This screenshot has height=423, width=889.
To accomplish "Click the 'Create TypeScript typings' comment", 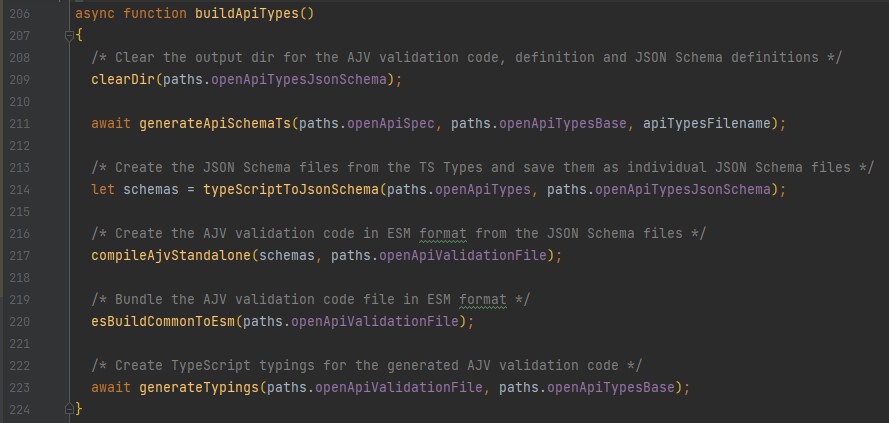I will (367, 366).
